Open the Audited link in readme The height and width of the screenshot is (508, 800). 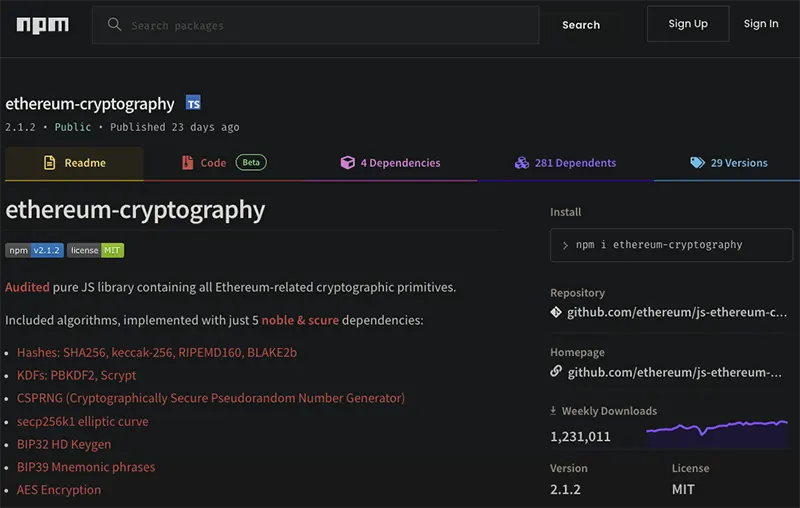tap(27, 287)
